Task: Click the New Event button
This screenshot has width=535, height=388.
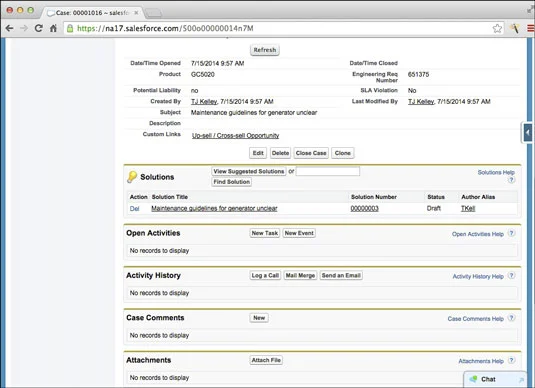Action: click(x=299, y=233)
